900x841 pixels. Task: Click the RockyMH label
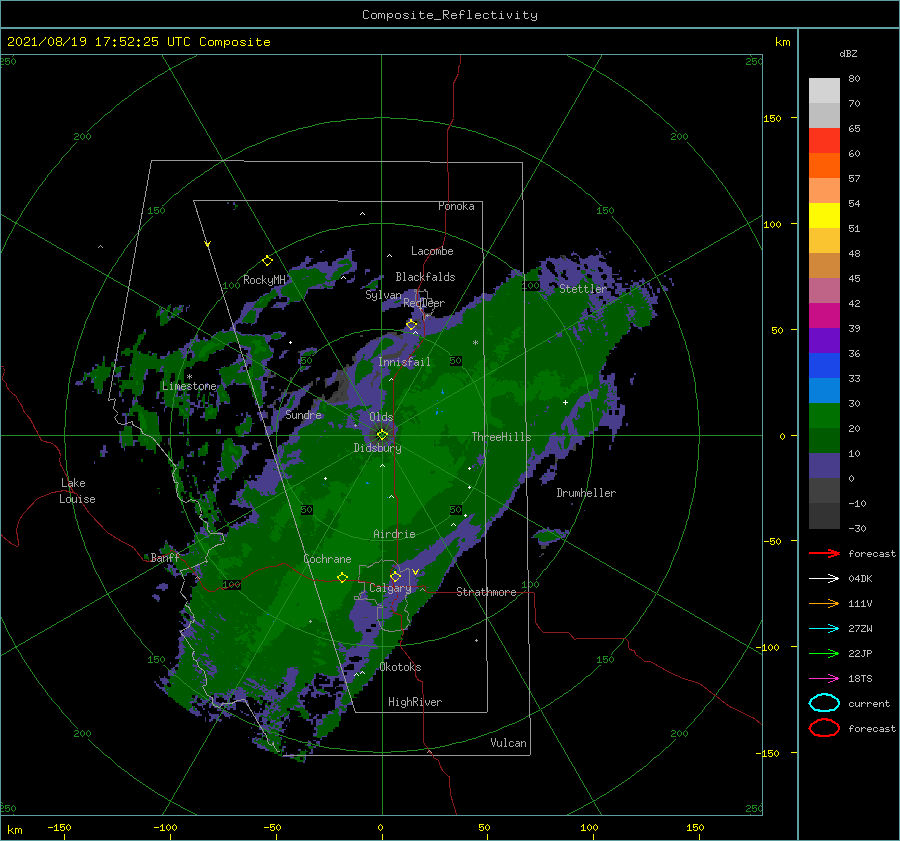(264, 280)
